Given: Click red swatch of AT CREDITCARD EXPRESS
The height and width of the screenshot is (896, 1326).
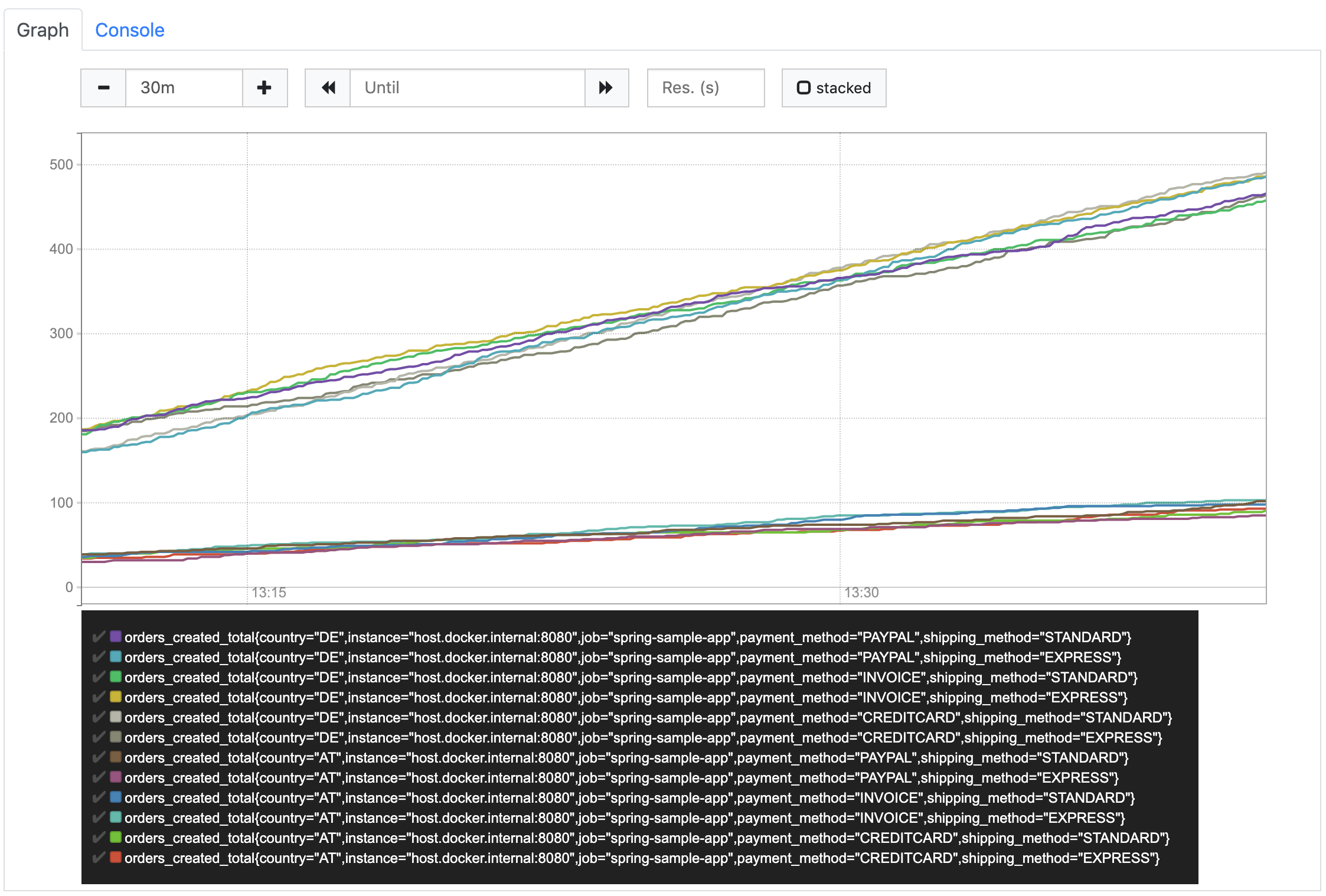Looking at the screenshot, I should [x=116, y=857].
